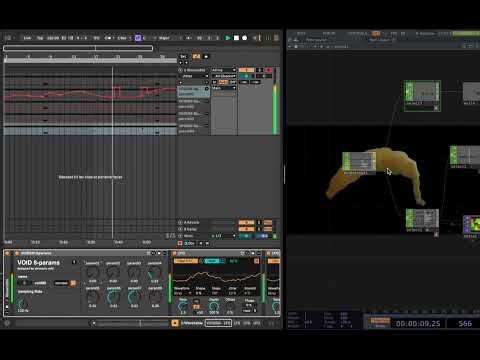Image resolution: width=480 pixels, height=360 pixels.
Task: Click the white Stop button in Live
Action: (236, 38)
